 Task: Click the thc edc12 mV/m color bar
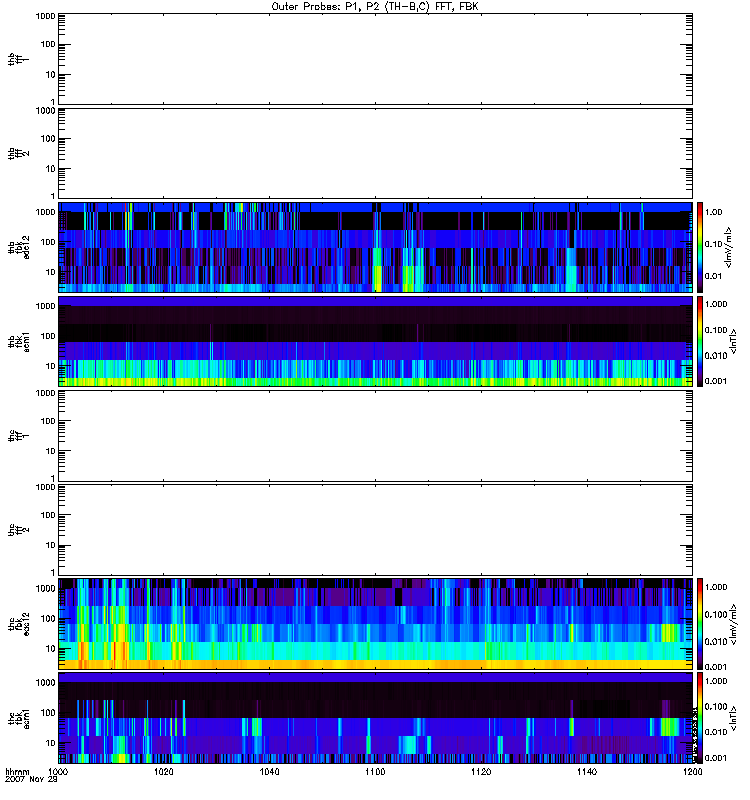click(701, 624)
